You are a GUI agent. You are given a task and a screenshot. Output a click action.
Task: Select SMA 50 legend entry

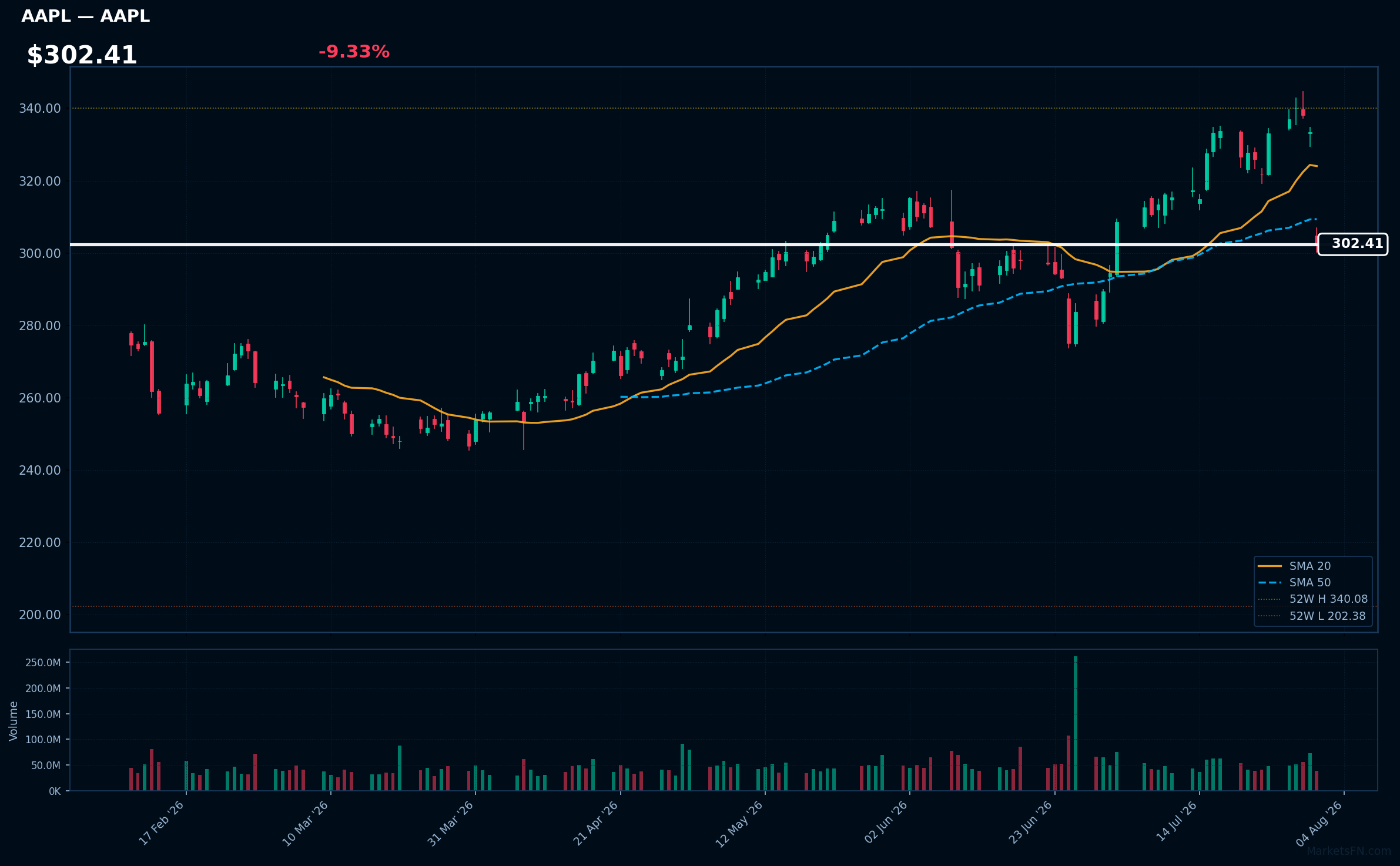[x=1294, y=582]
